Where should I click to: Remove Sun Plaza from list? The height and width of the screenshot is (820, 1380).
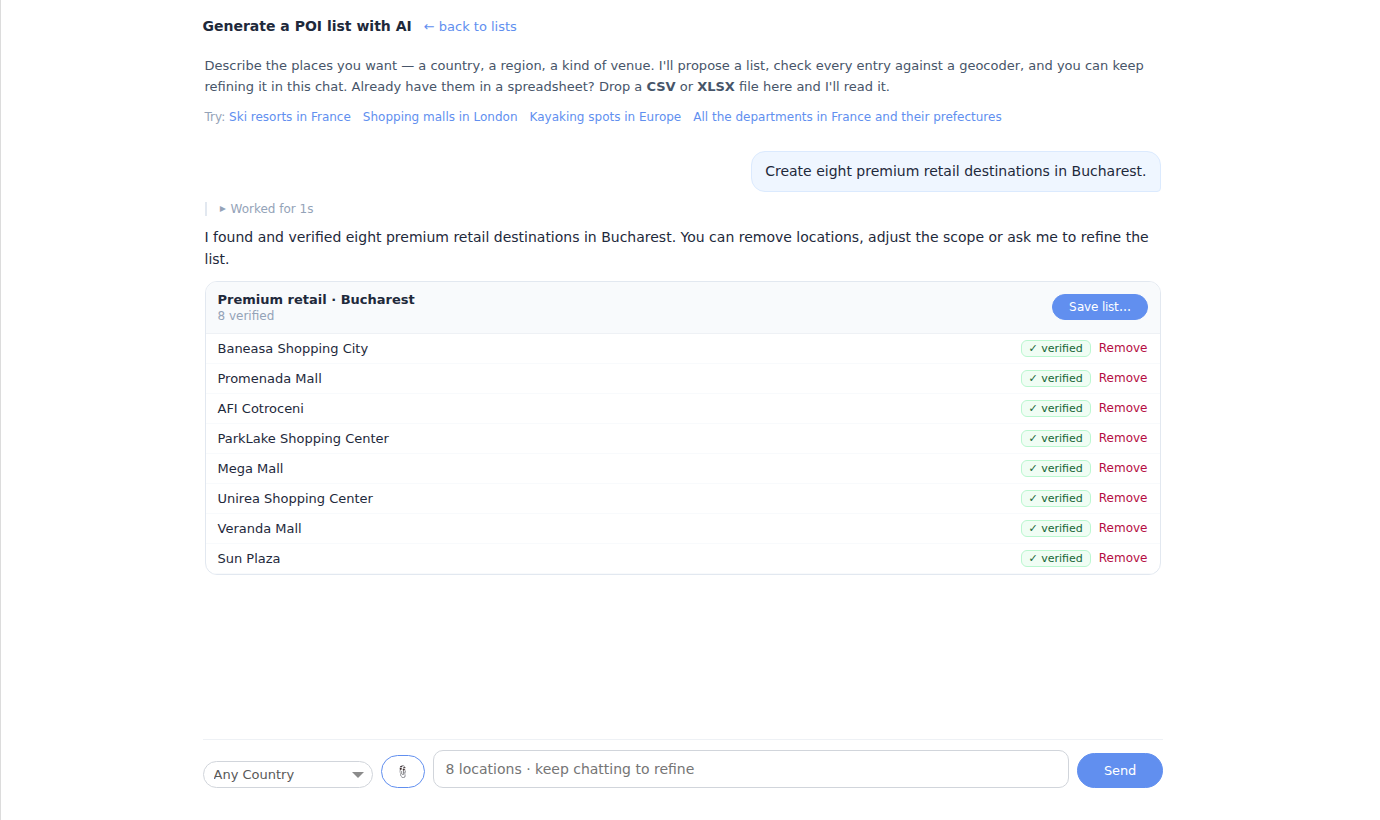[x=1123, y=558]
